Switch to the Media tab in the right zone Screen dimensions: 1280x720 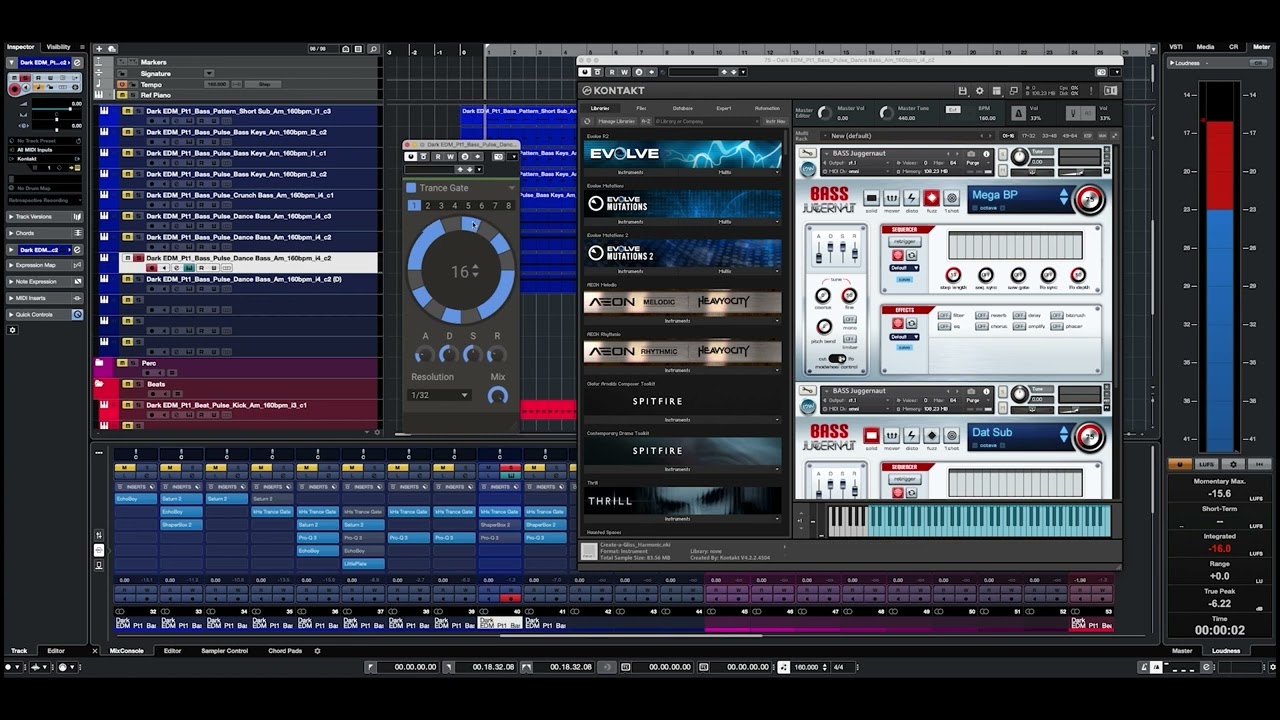(1206, 47)
